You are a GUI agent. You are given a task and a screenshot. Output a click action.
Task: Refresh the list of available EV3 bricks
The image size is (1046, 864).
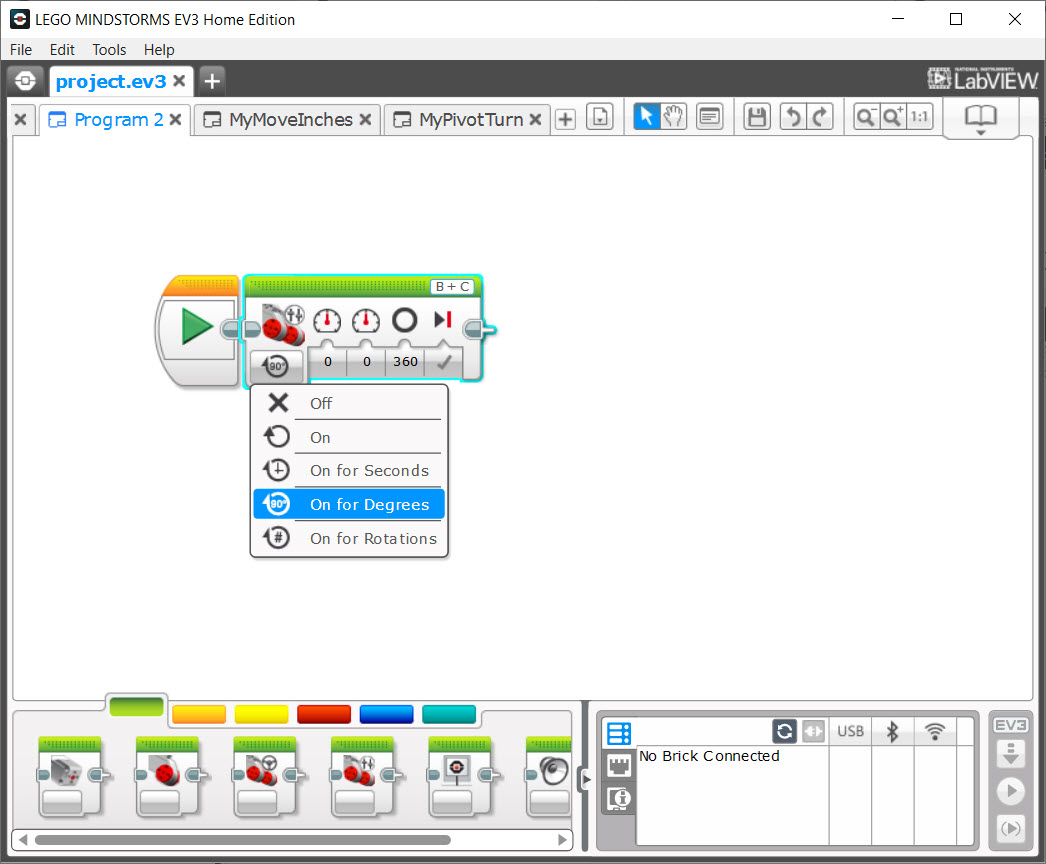784,731
